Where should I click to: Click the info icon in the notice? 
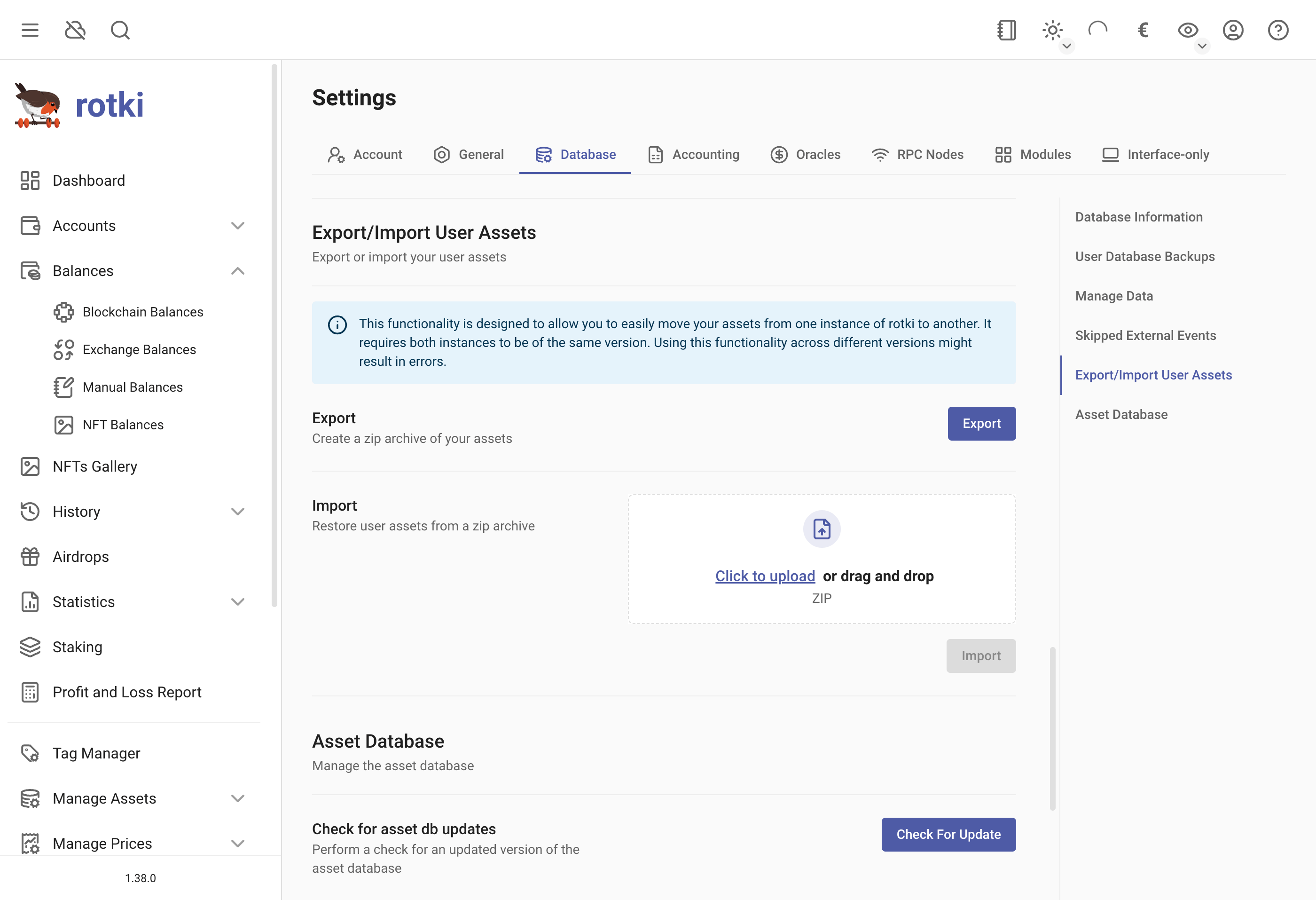(337, 325)
